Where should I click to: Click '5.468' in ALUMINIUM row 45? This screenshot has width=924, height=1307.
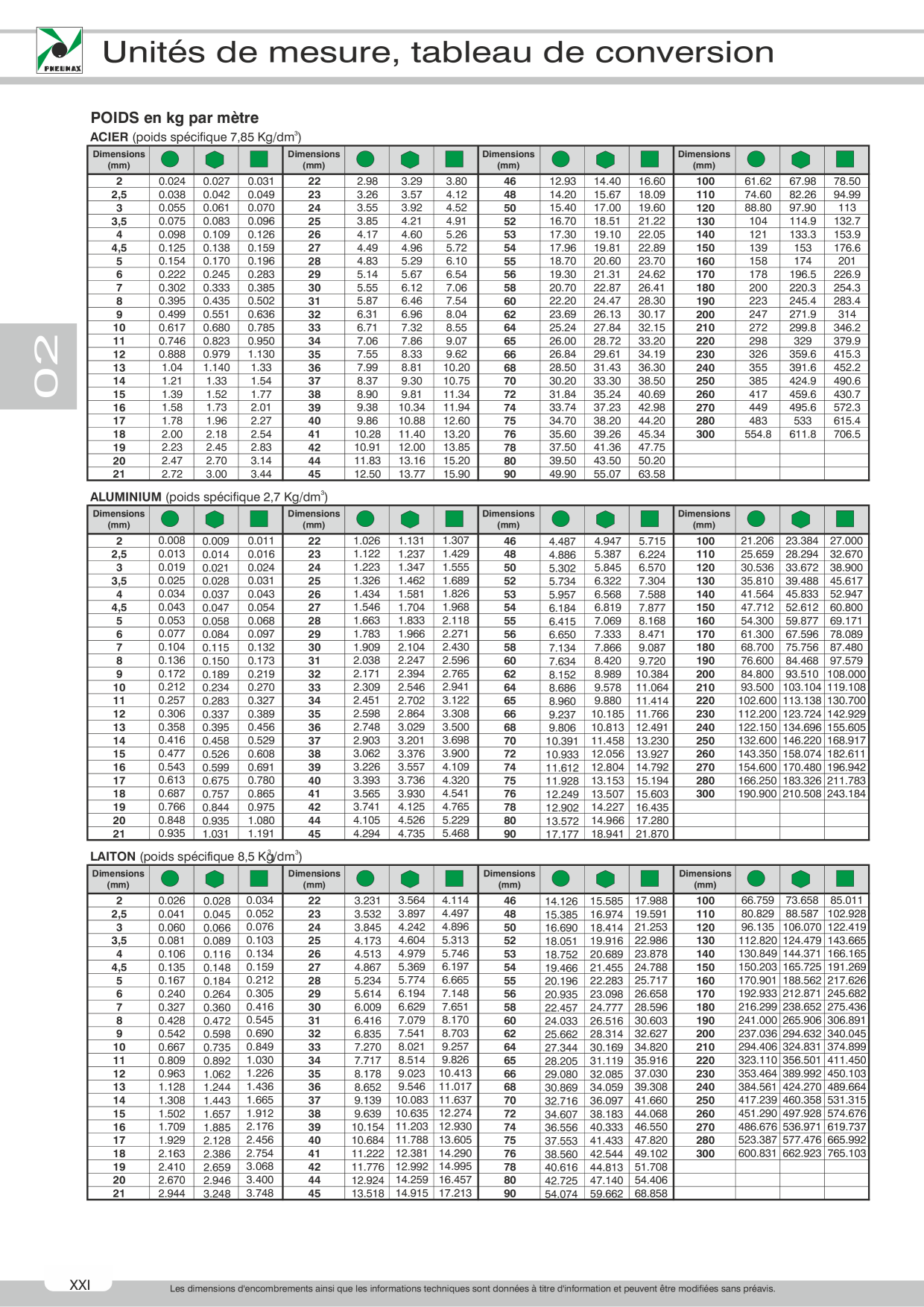point(455,834)
